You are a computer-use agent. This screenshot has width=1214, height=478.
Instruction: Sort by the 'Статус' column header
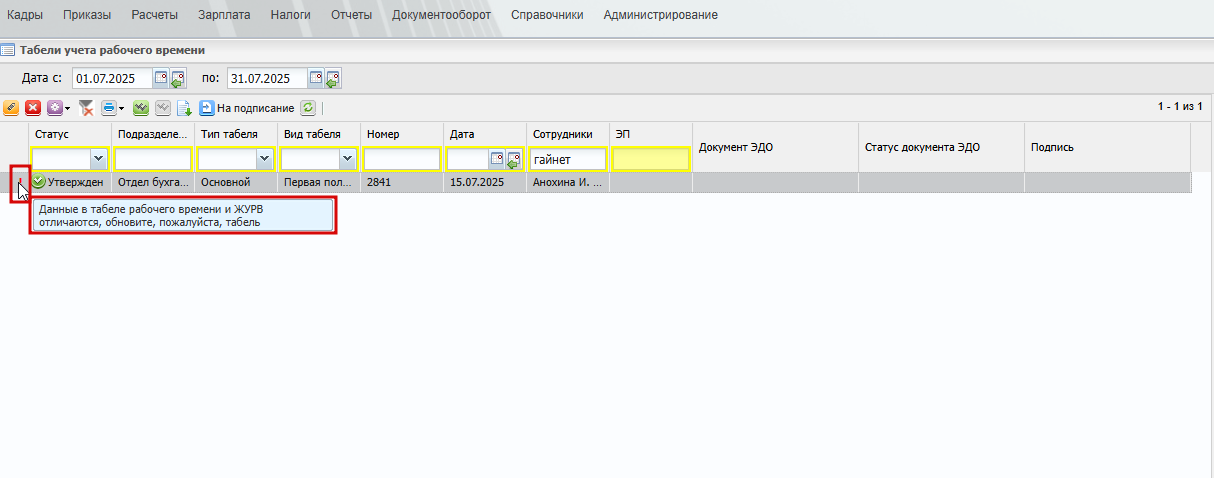(69, 134)
